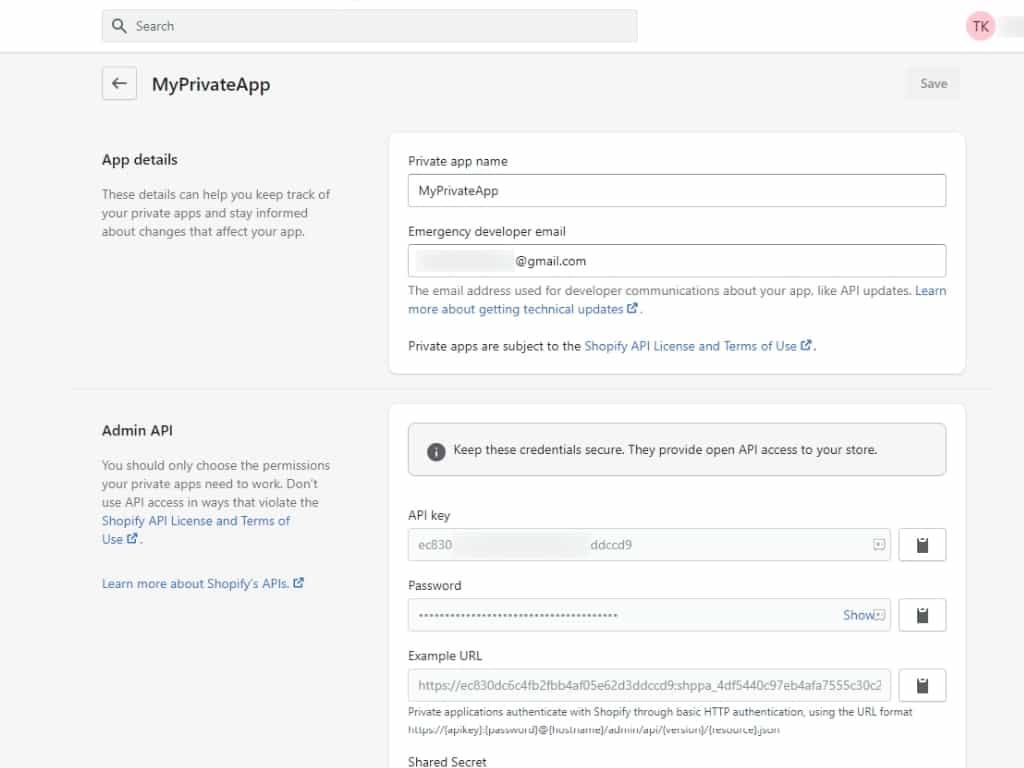The width and height of the screenshot is (1024, 768).
Task: Click the small icon inside the API key field
Action: point(879,545)
